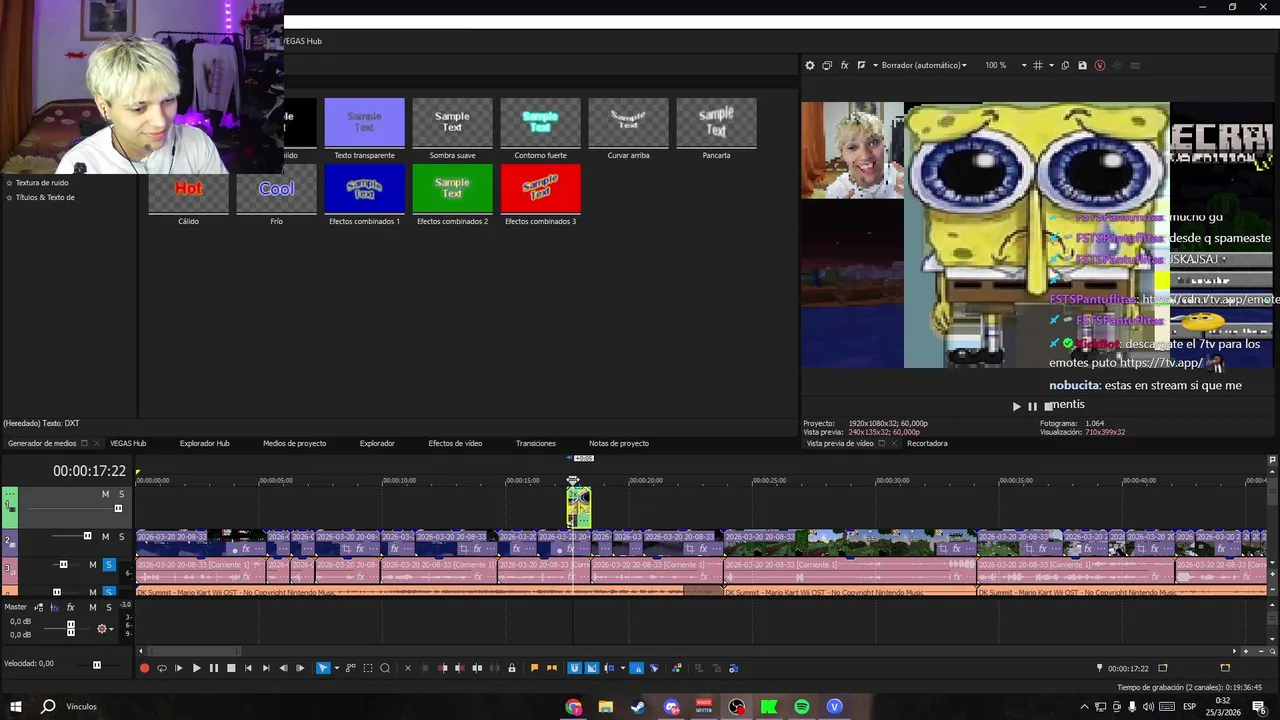Toggle loop playback in the transport bar

pyautogui.click(x=162, y=668)
